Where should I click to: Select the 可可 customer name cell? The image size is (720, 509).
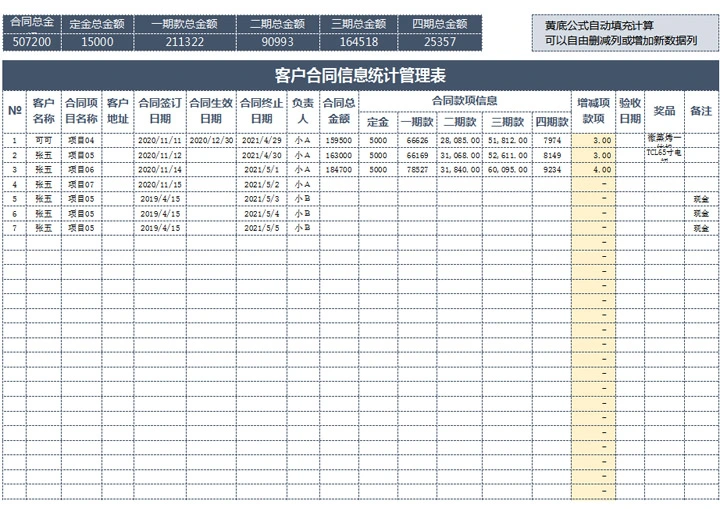pos(43,141)
